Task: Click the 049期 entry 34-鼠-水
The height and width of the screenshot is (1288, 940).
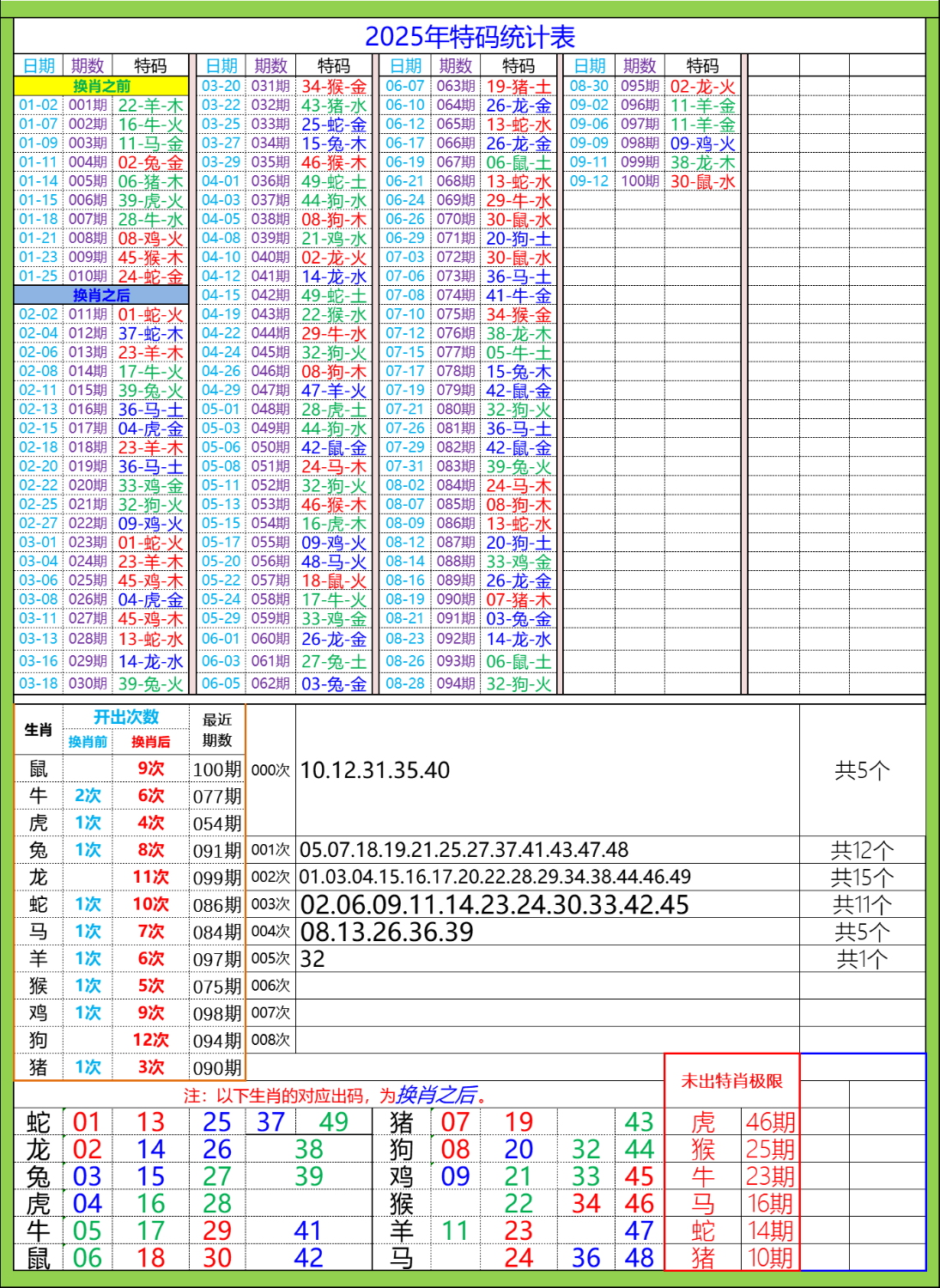Action: click(x=337, y=428)
